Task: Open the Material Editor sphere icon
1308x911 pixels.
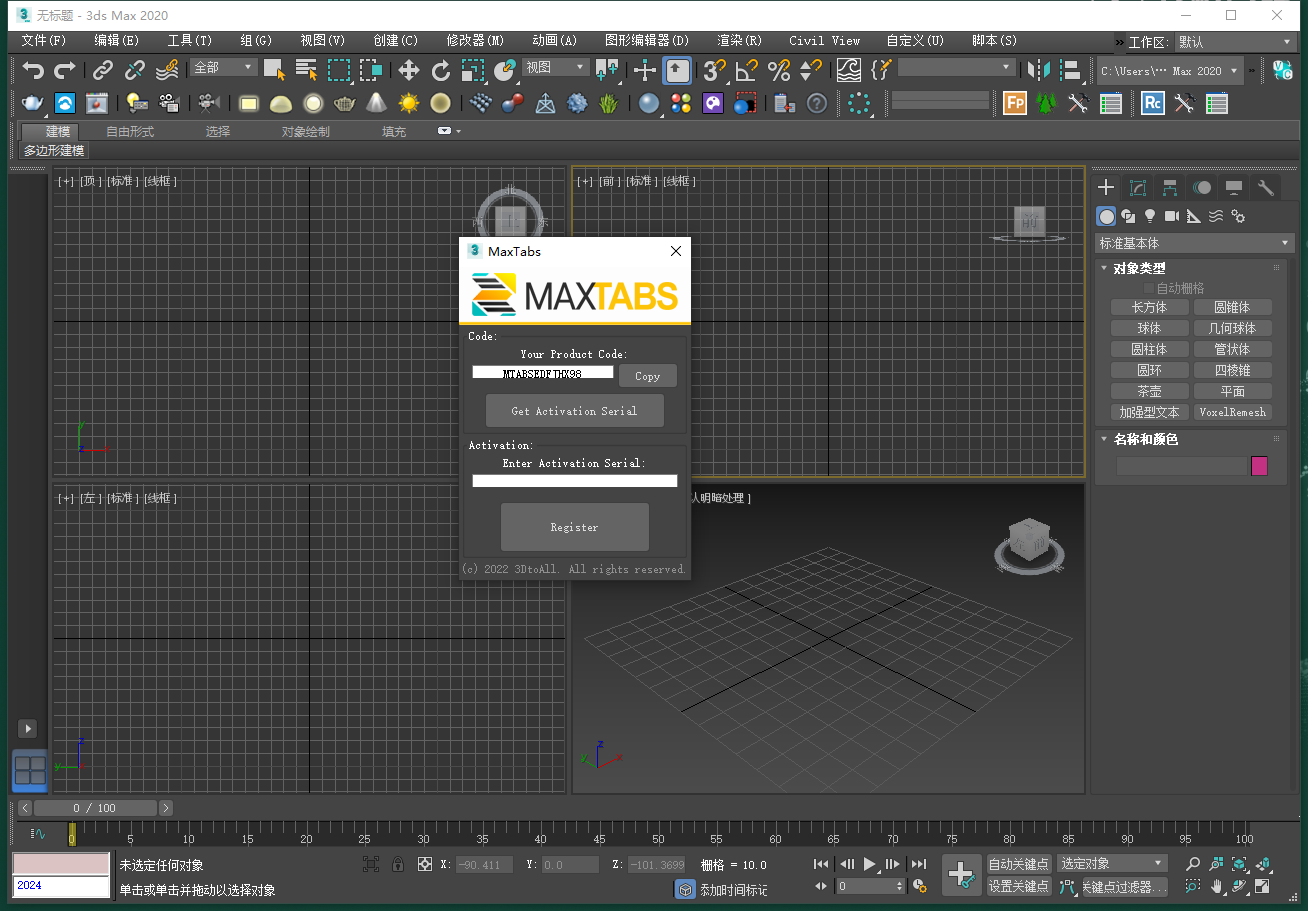Action: pos(650,103)
